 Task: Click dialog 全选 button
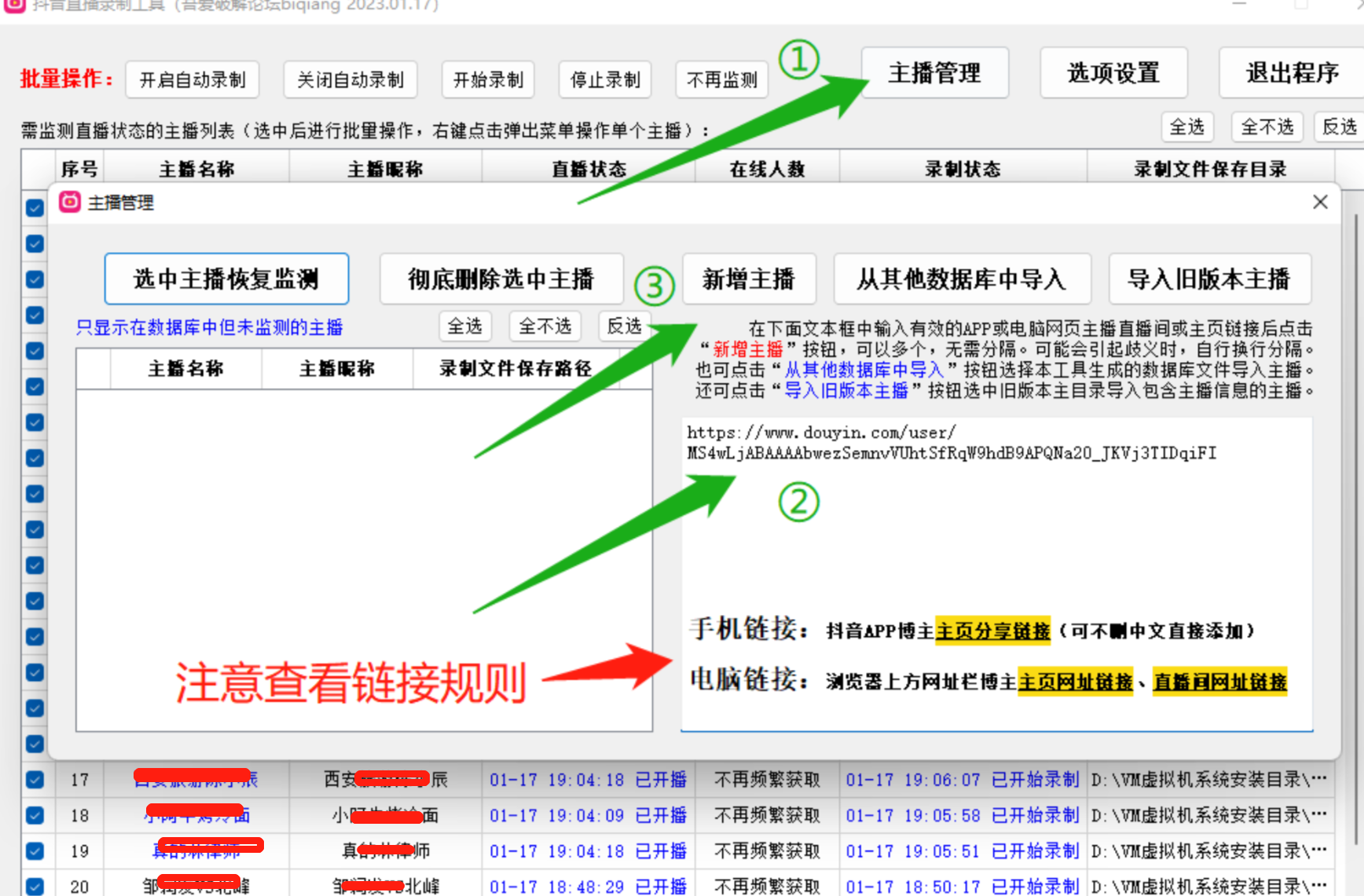465,326
